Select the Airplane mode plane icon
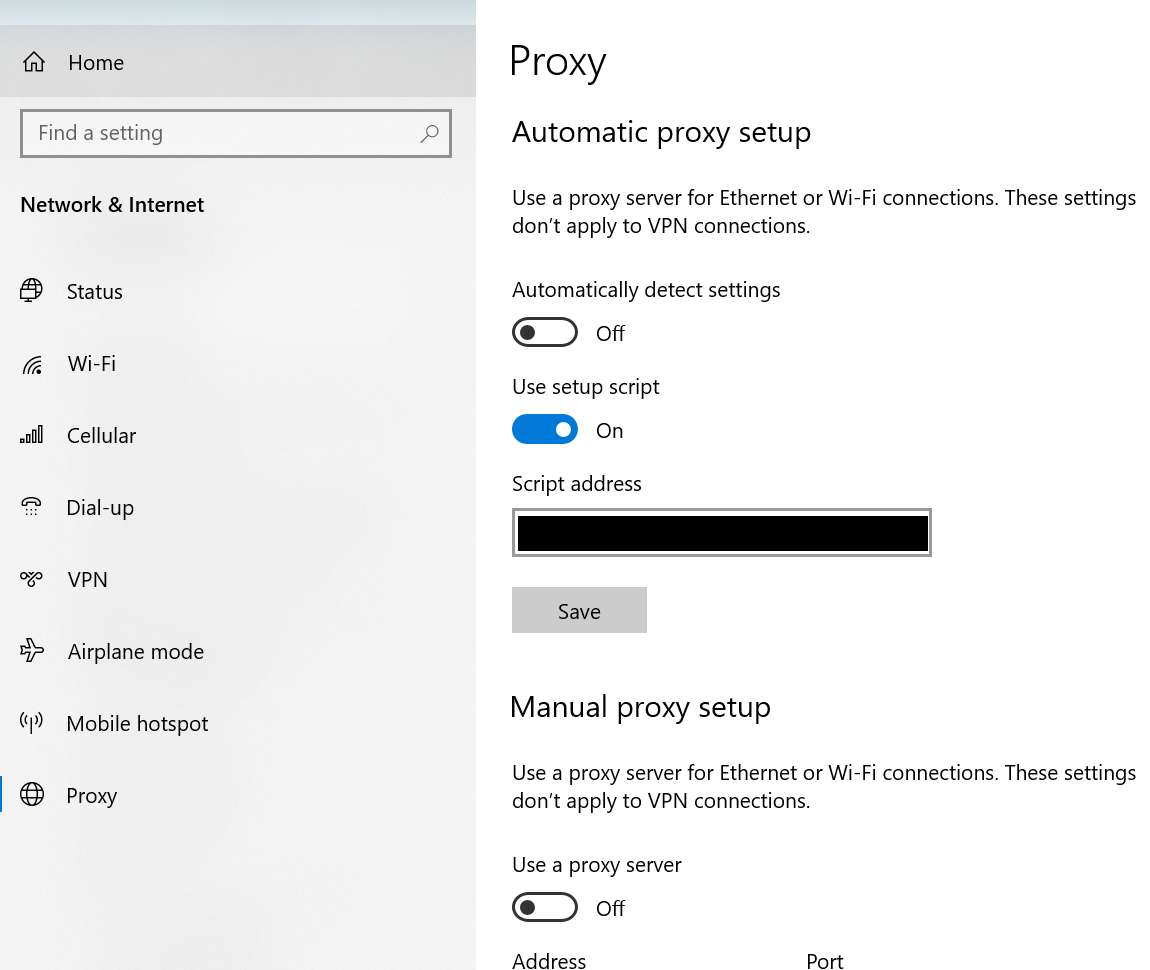The image size is (1150, 970). (x=32, y=651)
